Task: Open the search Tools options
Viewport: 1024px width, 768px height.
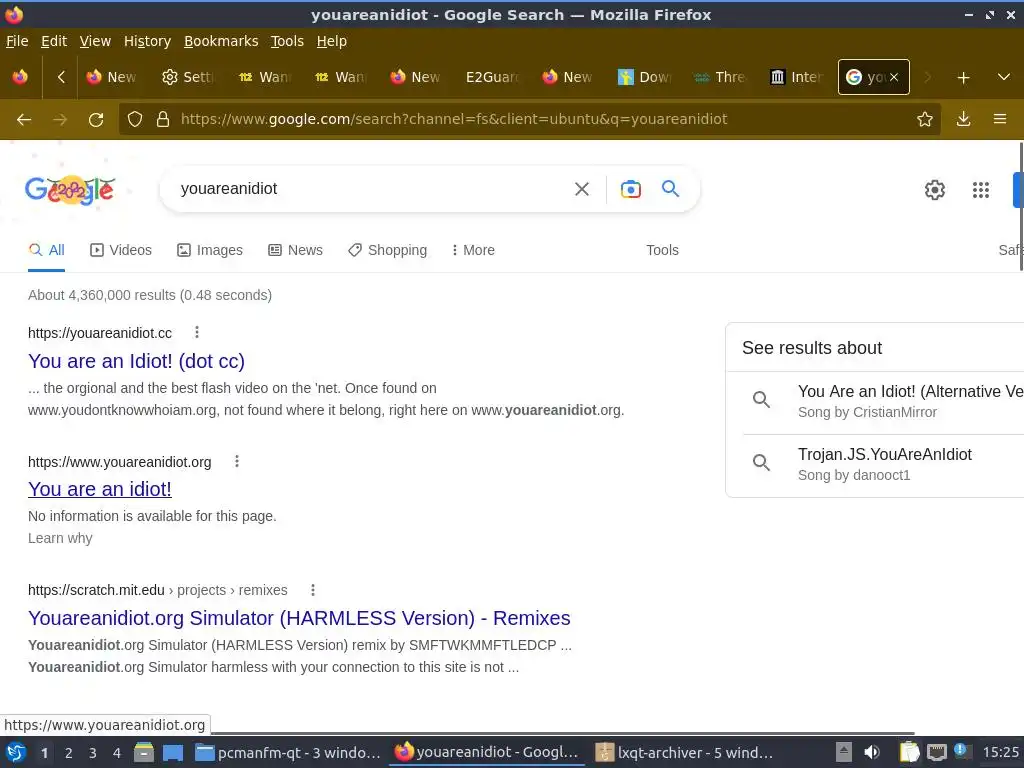Action: click(x=662, y=250)
